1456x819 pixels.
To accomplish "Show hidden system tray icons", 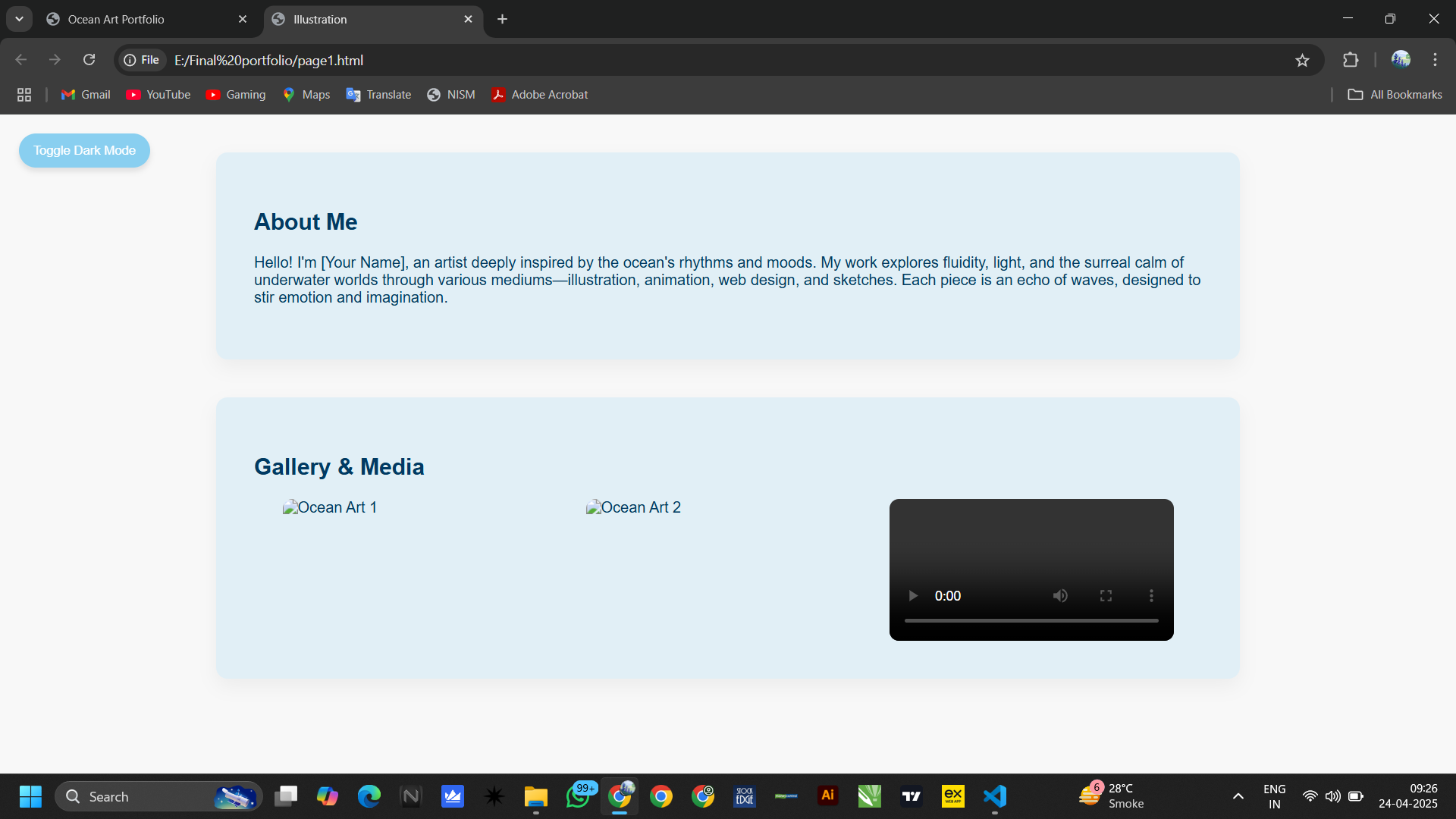I will [1238, 796].
